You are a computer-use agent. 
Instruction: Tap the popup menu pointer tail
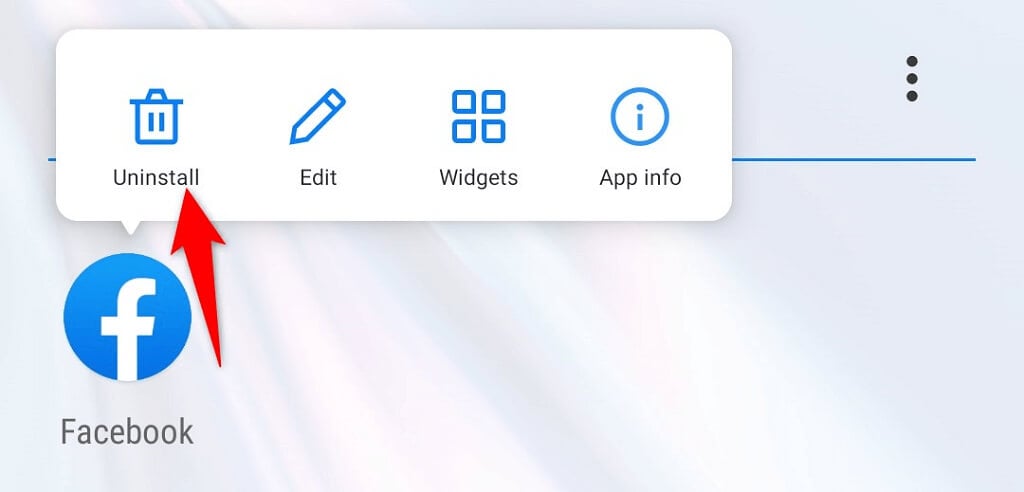(131, 227)
